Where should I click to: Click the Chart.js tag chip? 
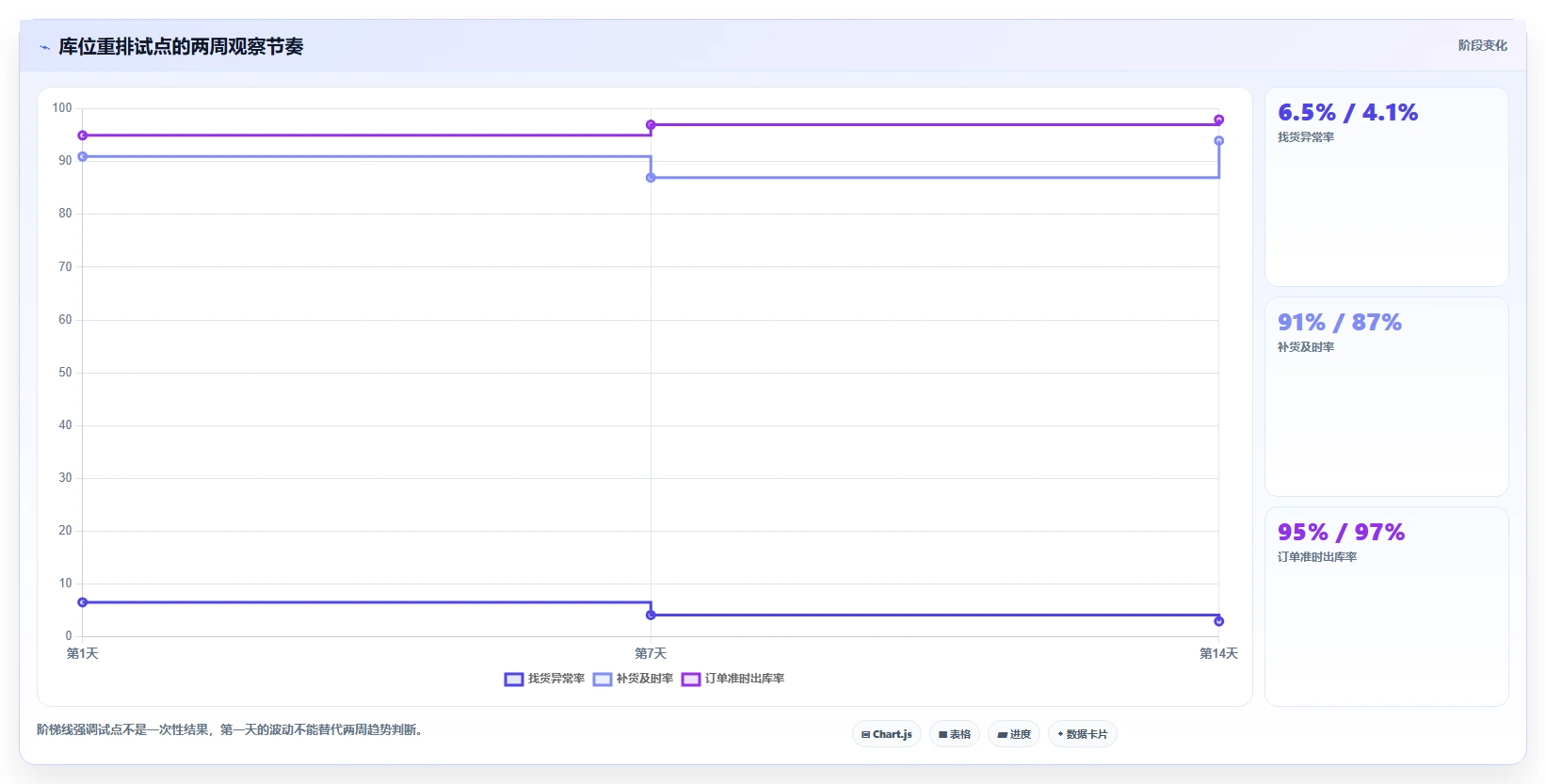tap(887, 734)
